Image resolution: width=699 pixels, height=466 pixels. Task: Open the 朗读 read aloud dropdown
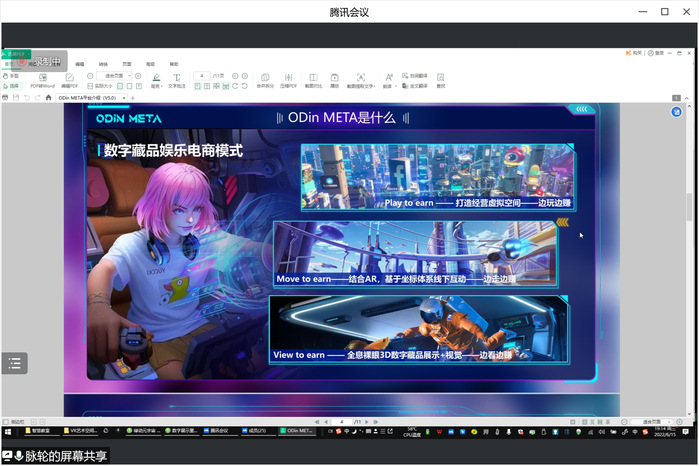[x=389, y=81]
